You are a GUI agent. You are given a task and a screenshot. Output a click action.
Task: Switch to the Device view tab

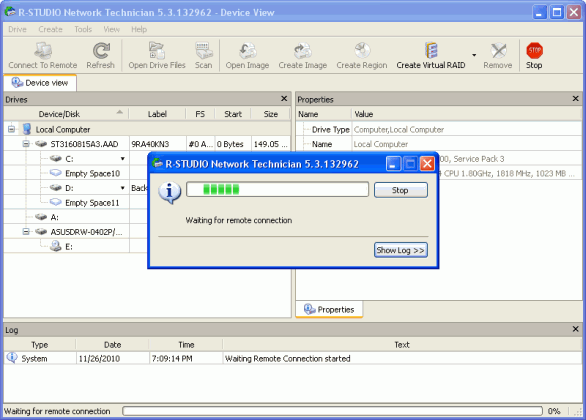coord(40,83)
